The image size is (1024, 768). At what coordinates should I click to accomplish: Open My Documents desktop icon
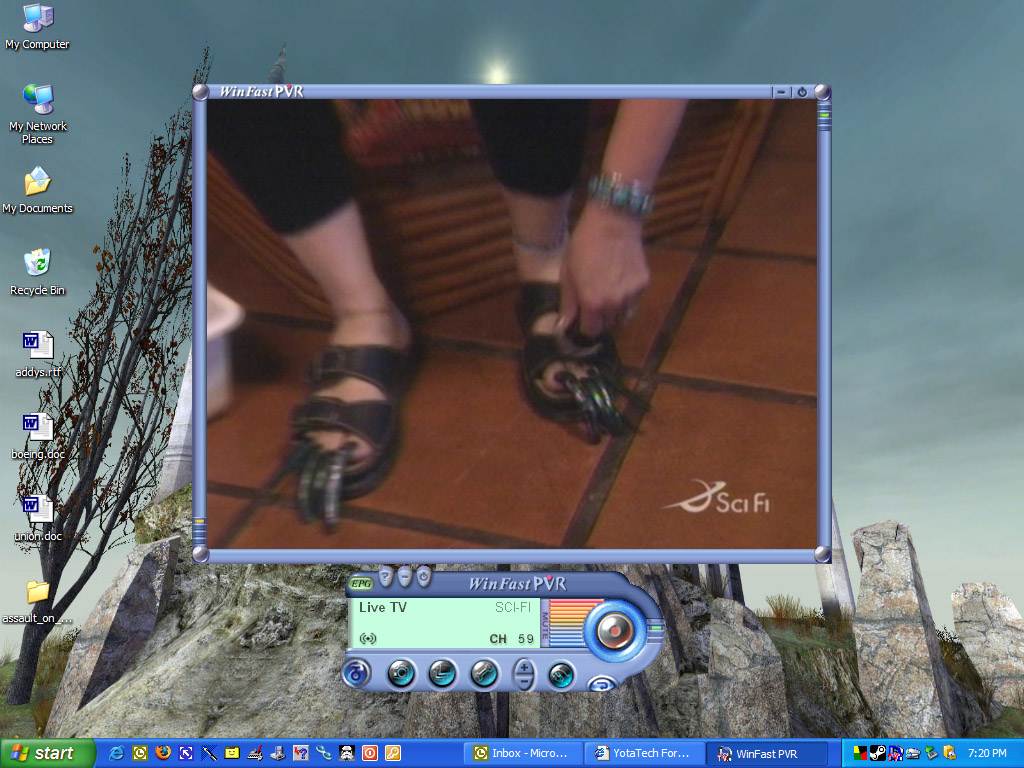pos(37,190)
